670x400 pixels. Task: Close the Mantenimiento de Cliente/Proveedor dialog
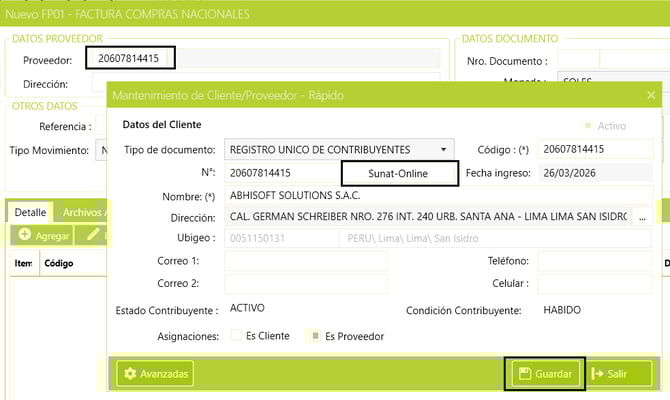651,96
